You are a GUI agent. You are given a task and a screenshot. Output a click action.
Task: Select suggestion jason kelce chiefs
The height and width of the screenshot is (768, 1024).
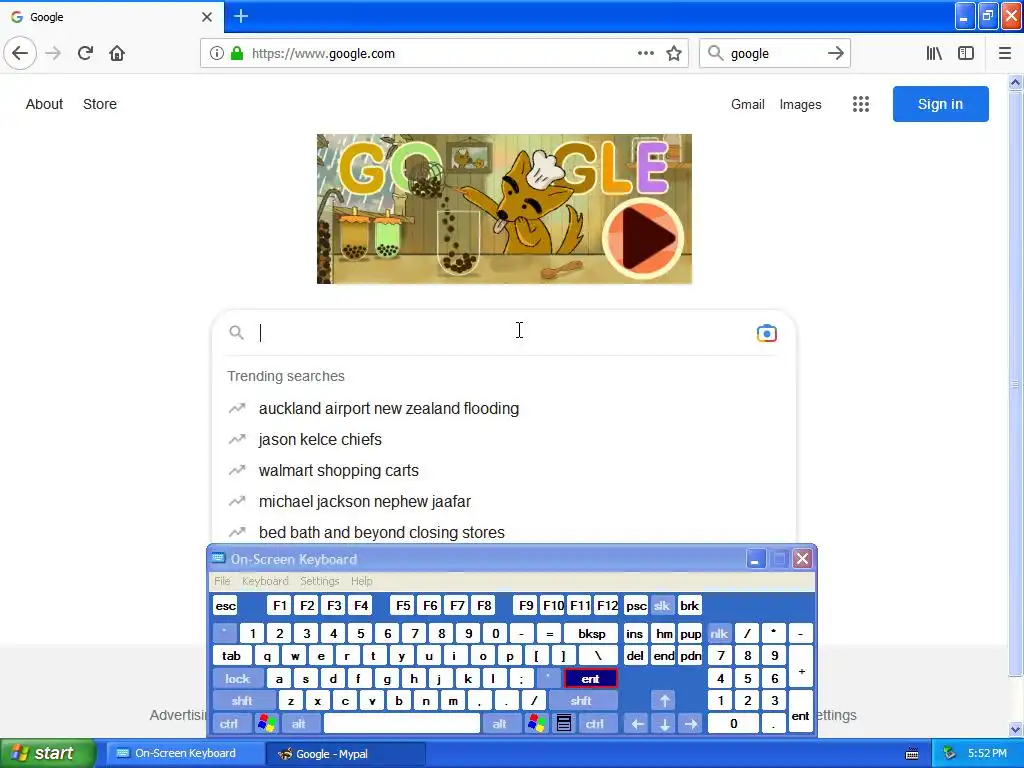[x=504, y=440]
